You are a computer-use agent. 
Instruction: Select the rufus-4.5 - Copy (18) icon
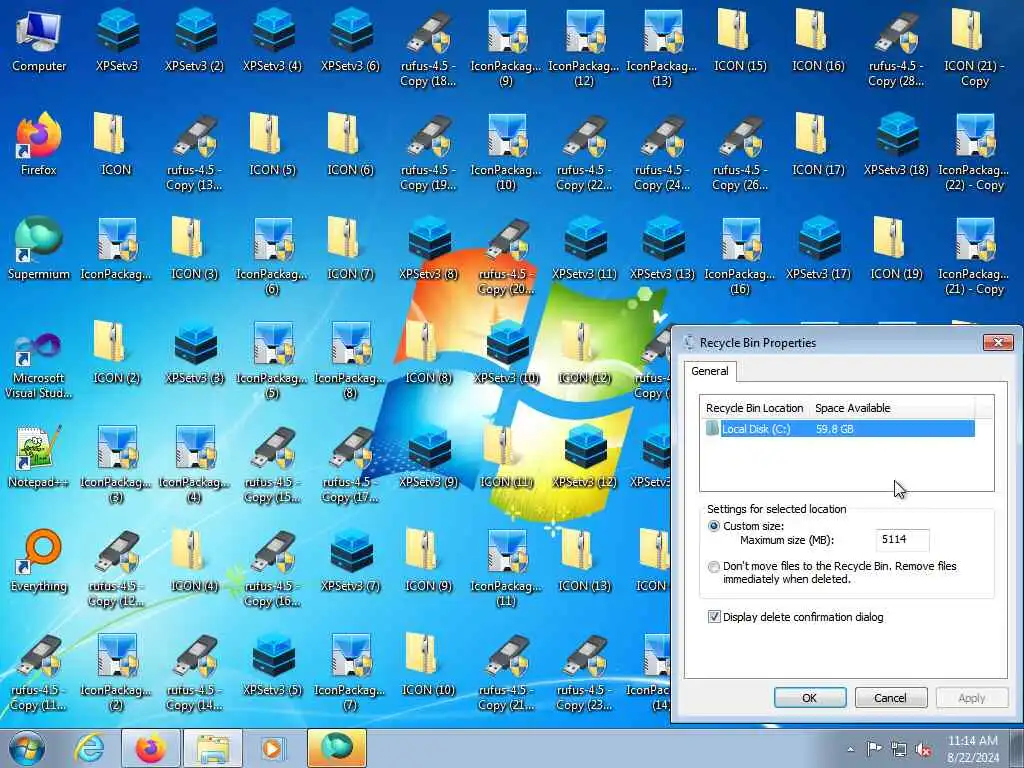click(428, 48)
